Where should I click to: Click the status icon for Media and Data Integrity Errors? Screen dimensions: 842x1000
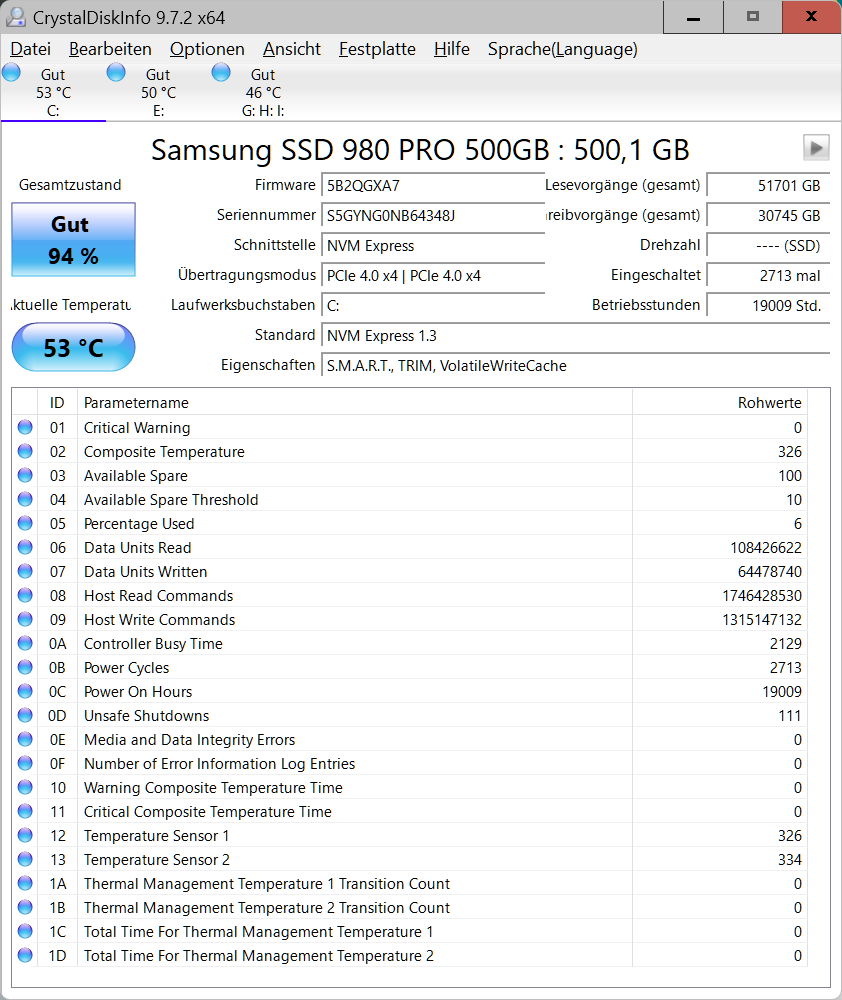[x=25, y=740]
